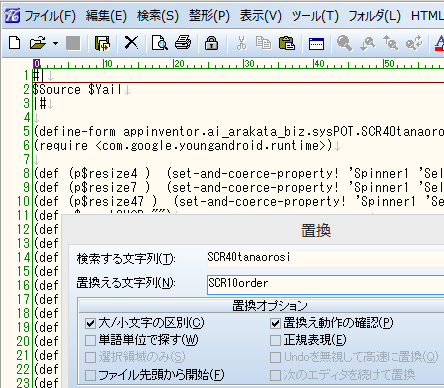
Task: Click the Find Next down-arrow icon
Action: [368, 43]
